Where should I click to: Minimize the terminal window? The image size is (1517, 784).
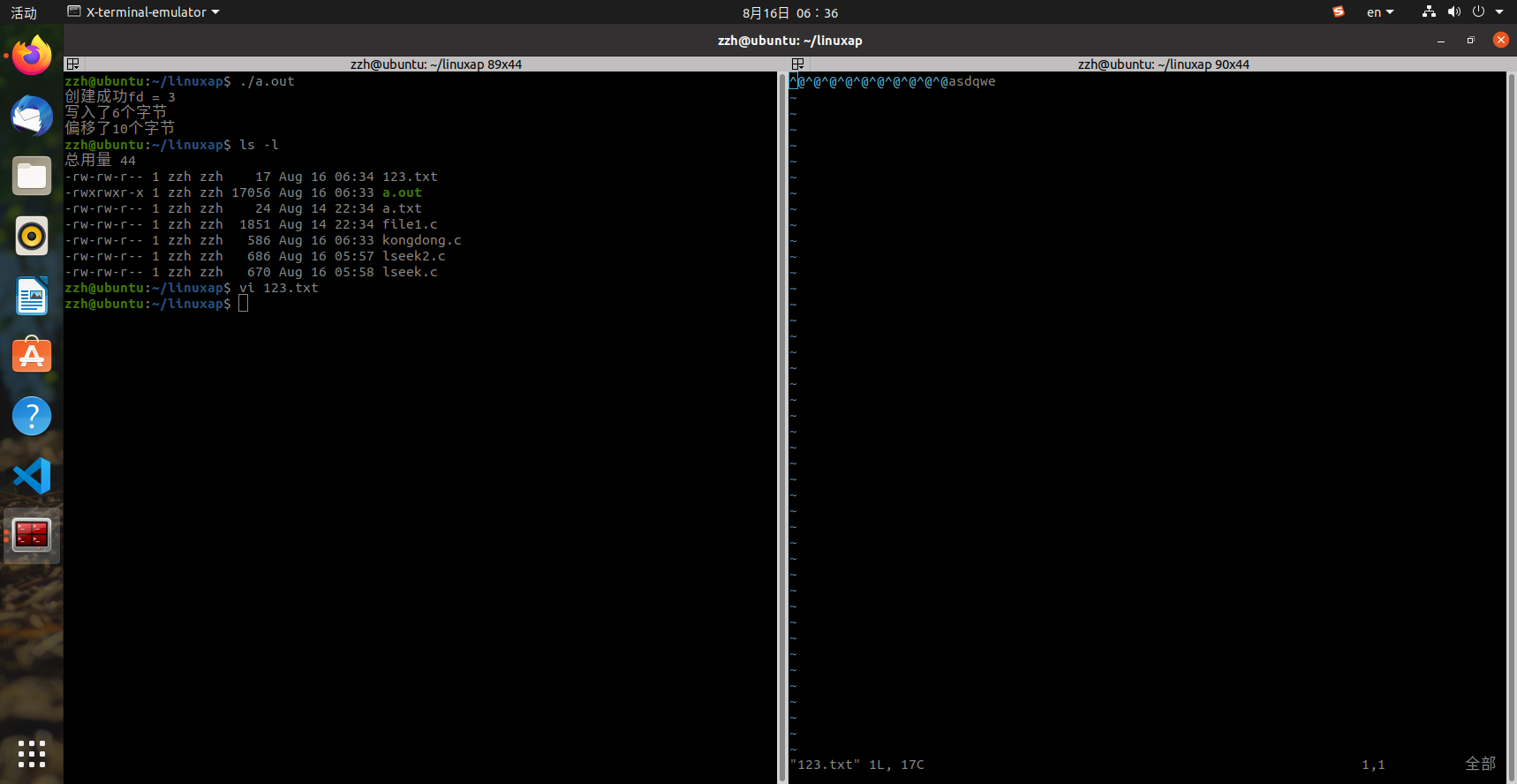pyautogui.click(x=1441, y=41)
